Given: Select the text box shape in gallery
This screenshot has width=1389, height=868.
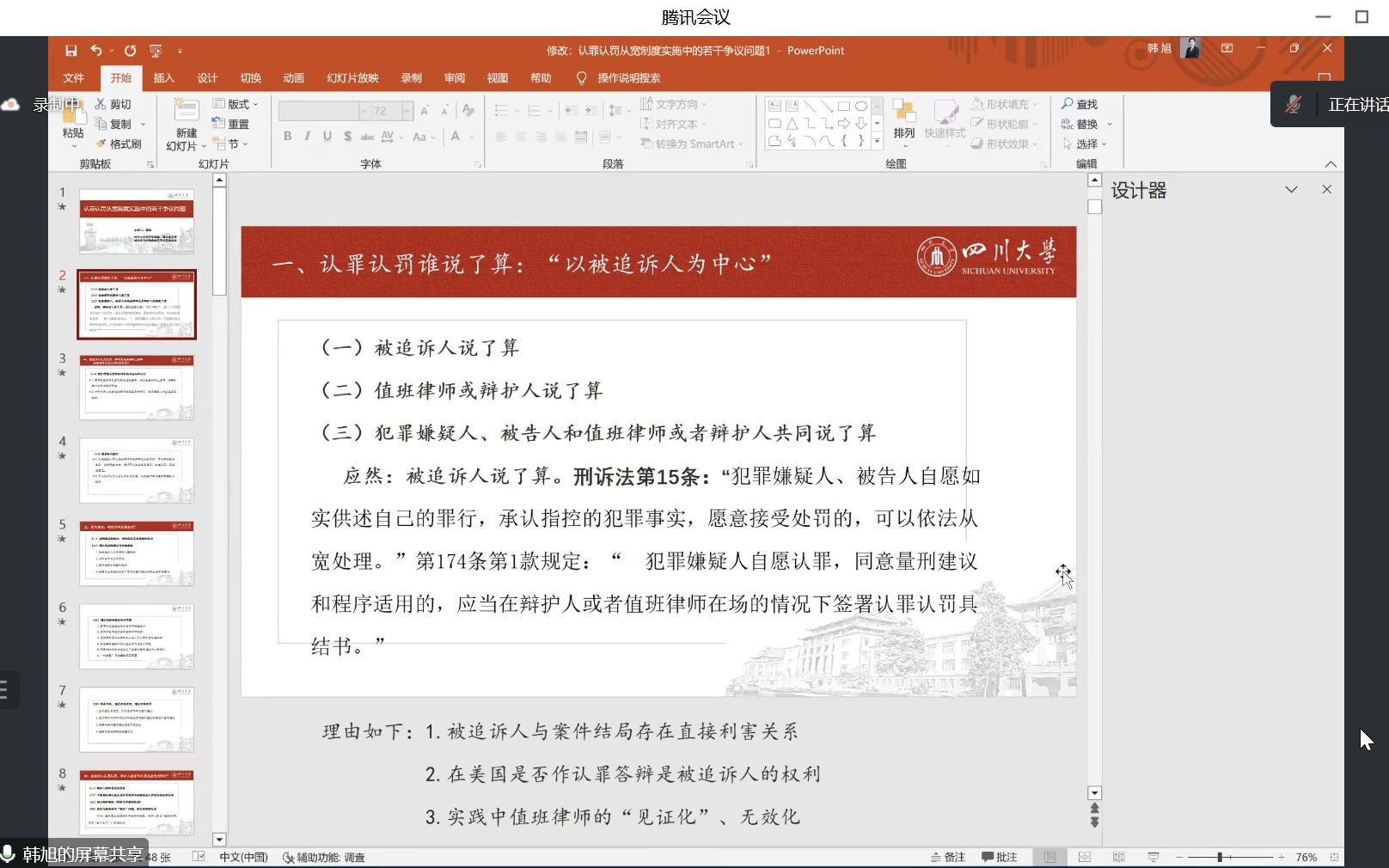Looking at the screenshot, I should click(x=774, y=107).
